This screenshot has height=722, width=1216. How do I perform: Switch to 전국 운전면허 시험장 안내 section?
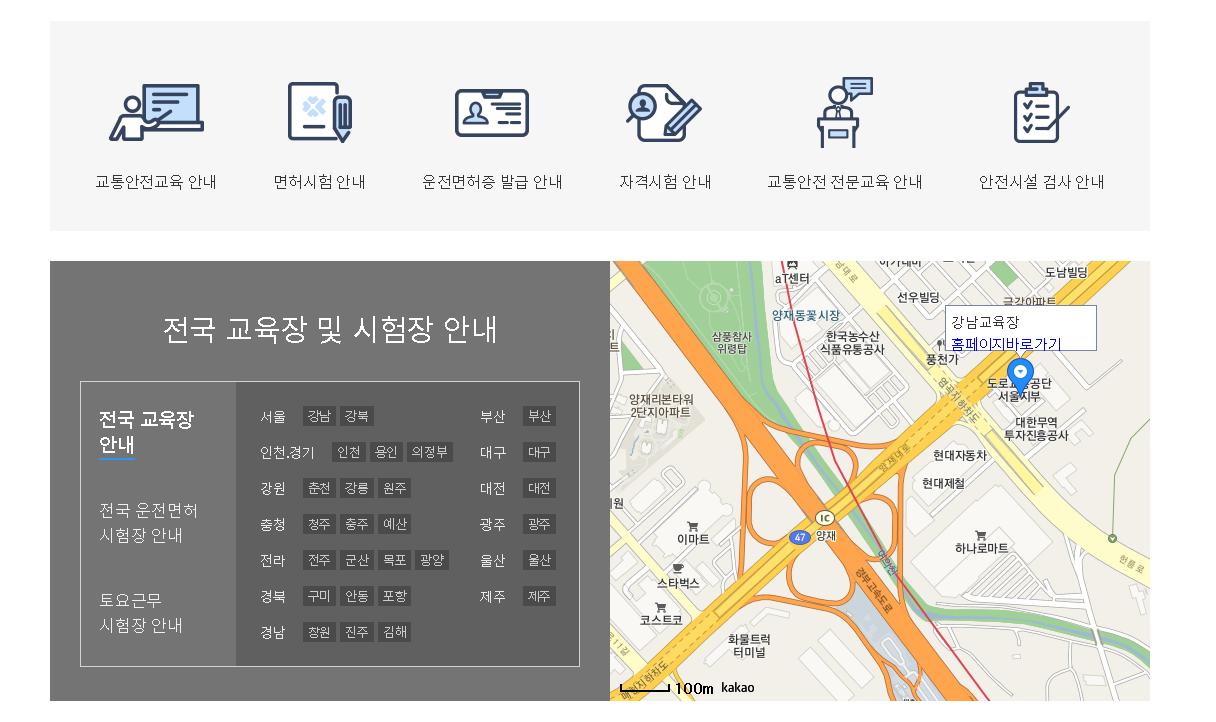(149, 522)
